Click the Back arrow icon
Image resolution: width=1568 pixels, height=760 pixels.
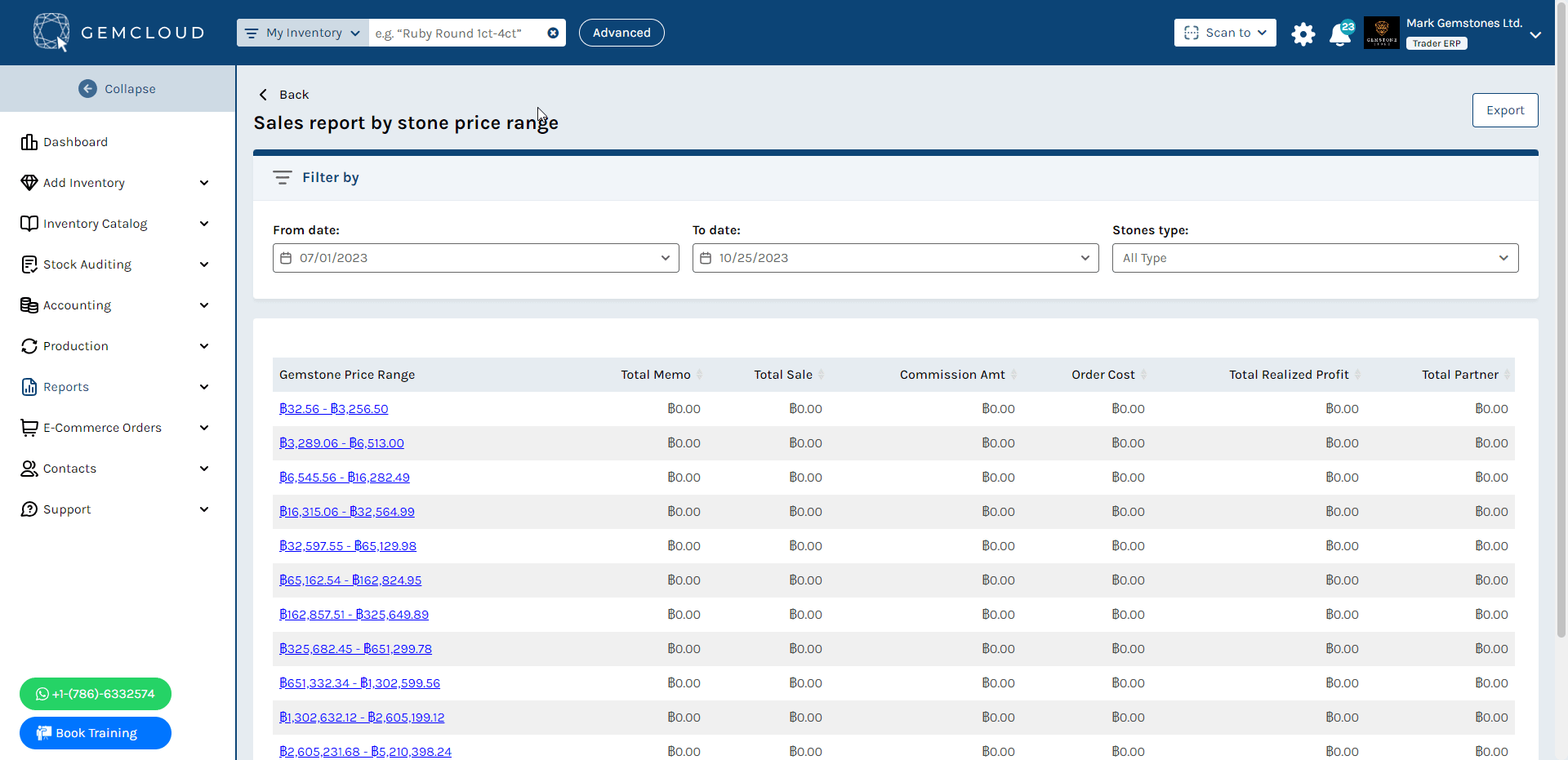(263, 95)
